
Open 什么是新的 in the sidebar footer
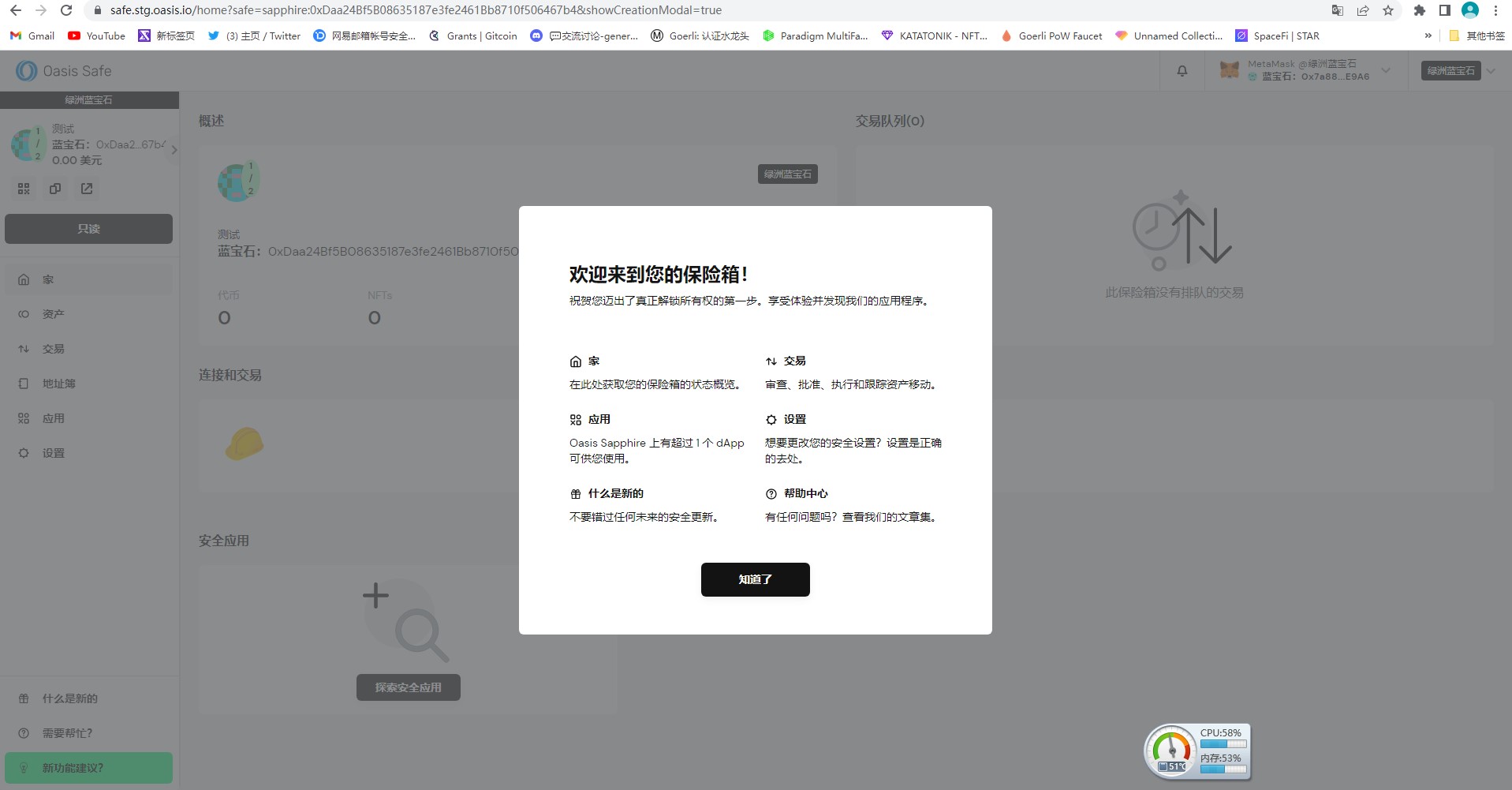pos(88,698)
